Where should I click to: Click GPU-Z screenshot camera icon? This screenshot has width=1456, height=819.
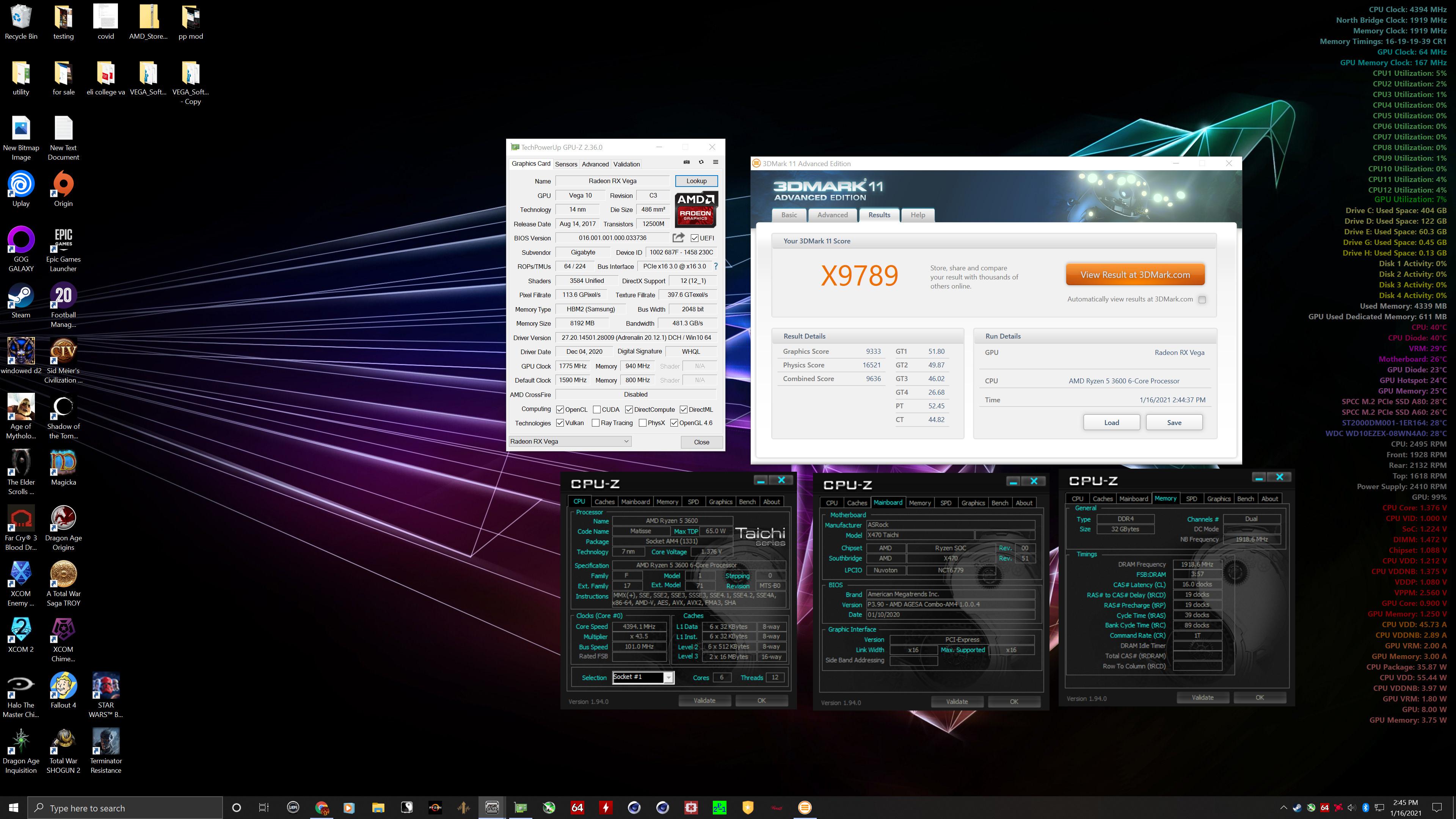click(x=687, y=162)
